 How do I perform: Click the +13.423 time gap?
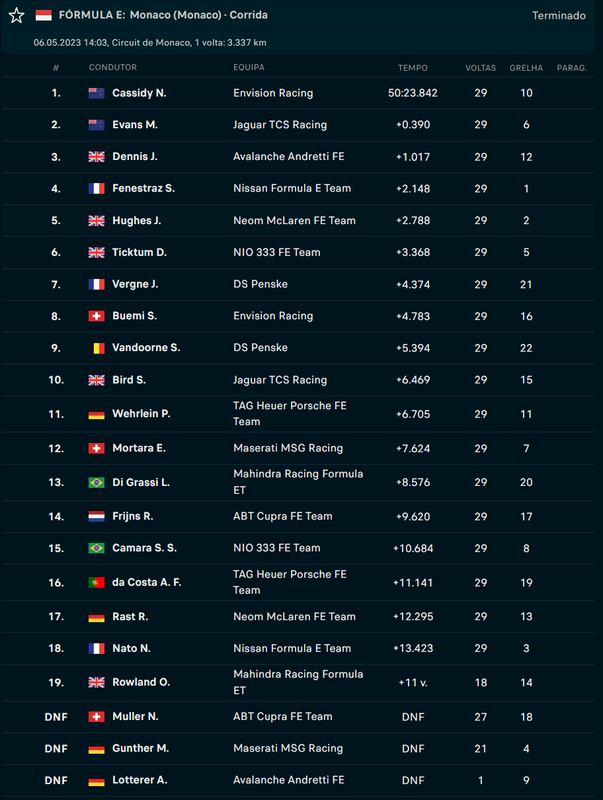(413, 648)
